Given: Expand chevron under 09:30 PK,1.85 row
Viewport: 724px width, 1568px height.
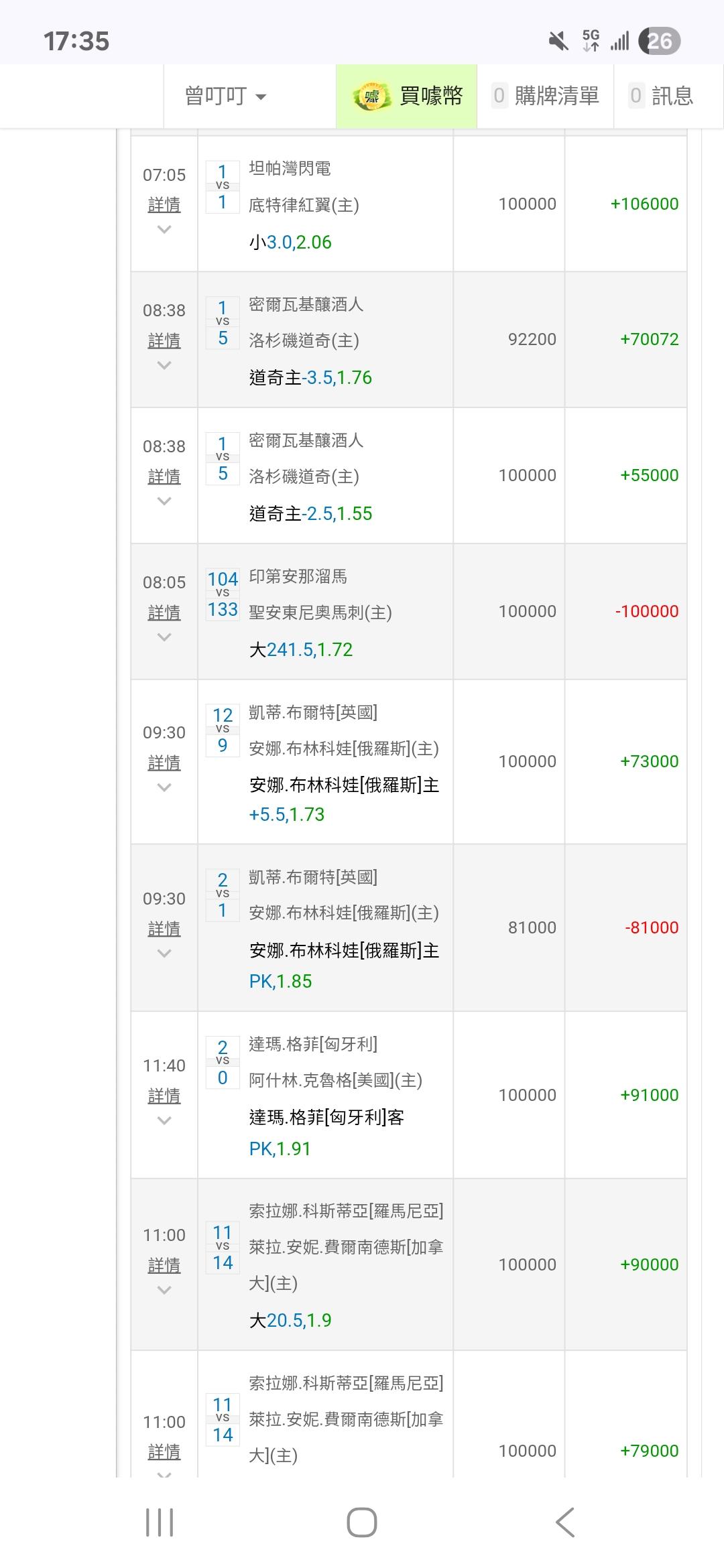Looking at the screenshot, I should pyautogui.click(x=164, y=954).
